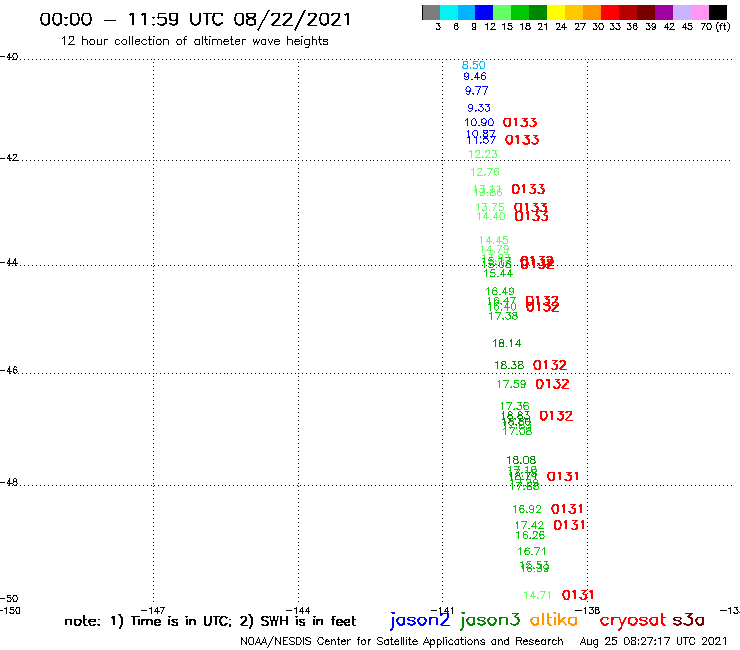Select the lavender swatch in the color scale
This screenshot has height=650, width=740.
tap(682, 12)
